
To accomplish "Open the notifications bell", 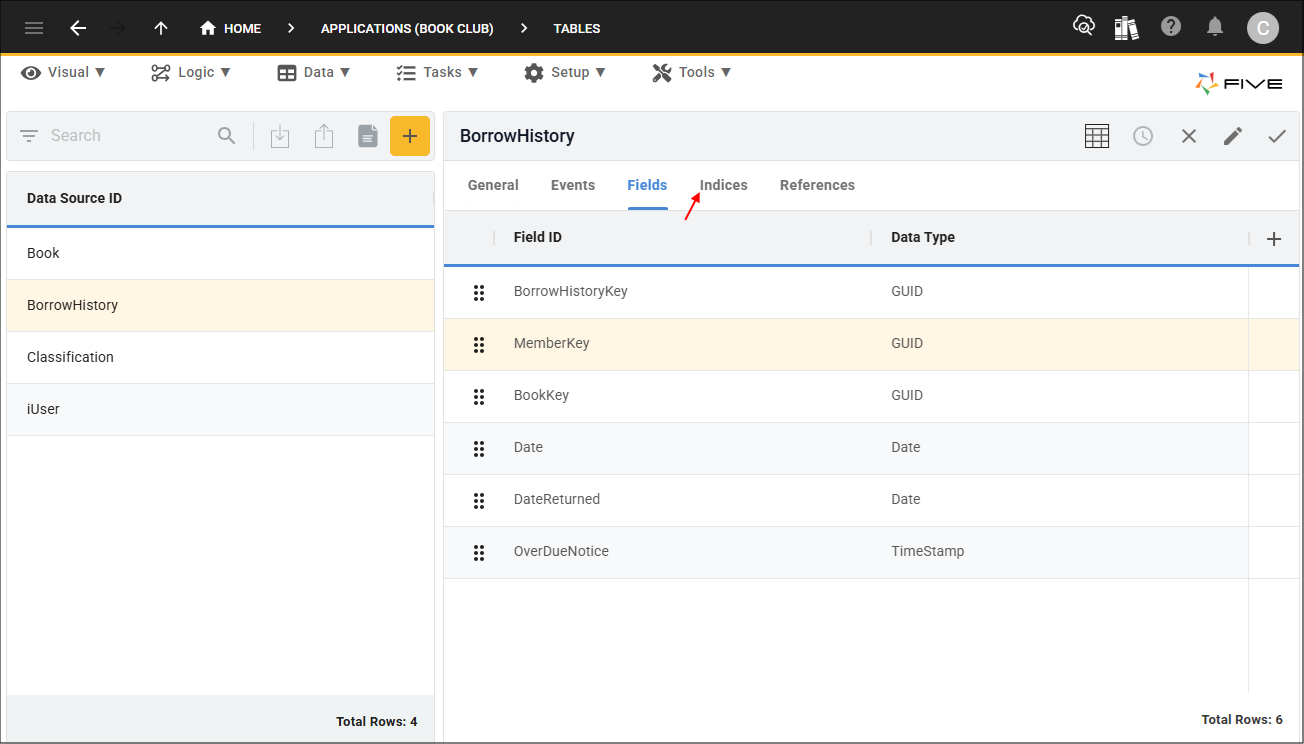I will [x=1216, y=27].
